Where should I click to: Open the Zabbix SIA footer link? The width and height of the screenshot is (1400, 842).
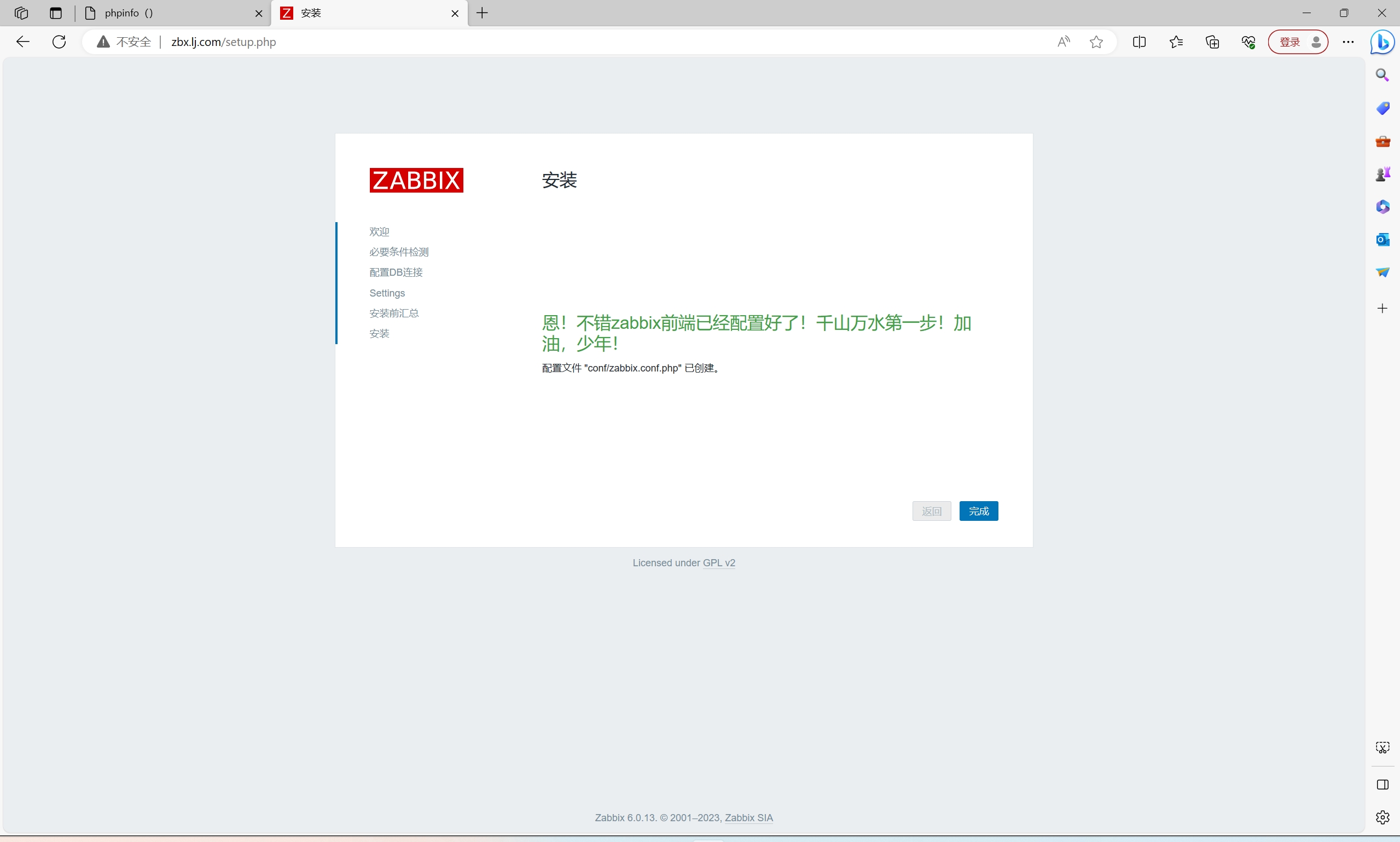click(x=748, y=817)
